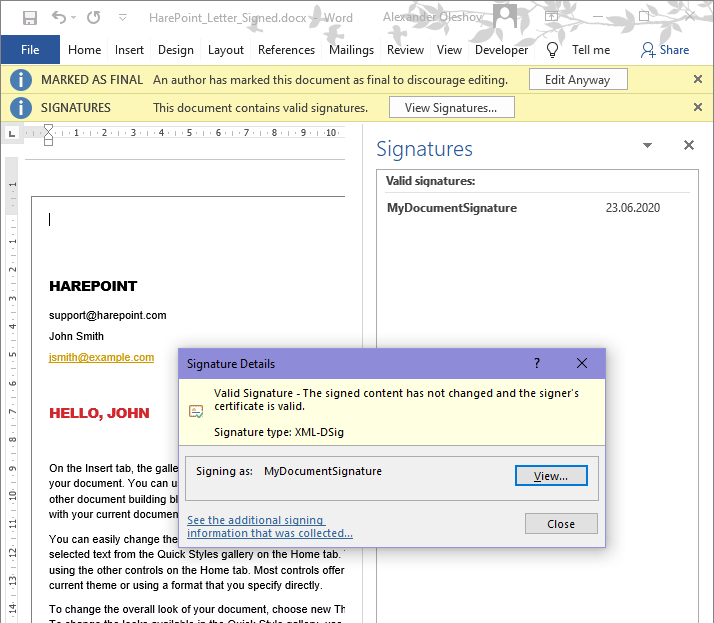Image resolution: width=714 pixels, height=623 pixels.
Task: Click Edit Anyway button
Action: click(x=578, y=80)
